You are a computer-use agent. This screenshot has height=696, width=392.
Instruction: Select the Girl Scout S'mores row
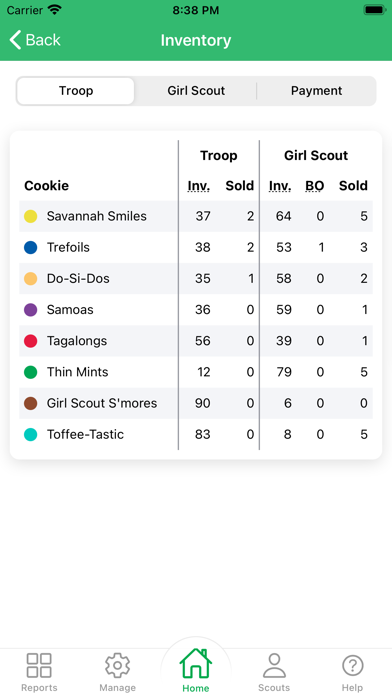point(196,403)
